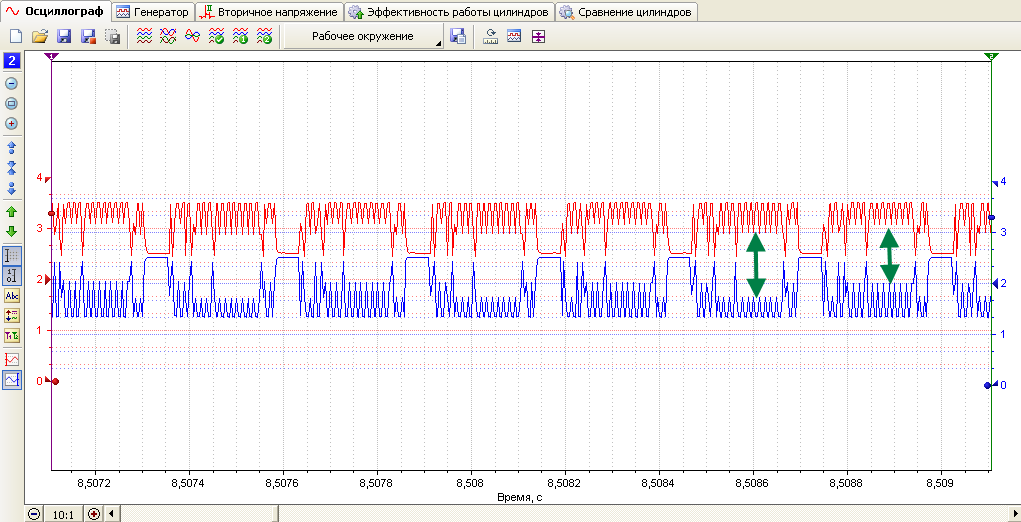The height and width of the screenshot is (522, 1021).
Task: Click the time label 8,5086
Action: click(753, 484)
